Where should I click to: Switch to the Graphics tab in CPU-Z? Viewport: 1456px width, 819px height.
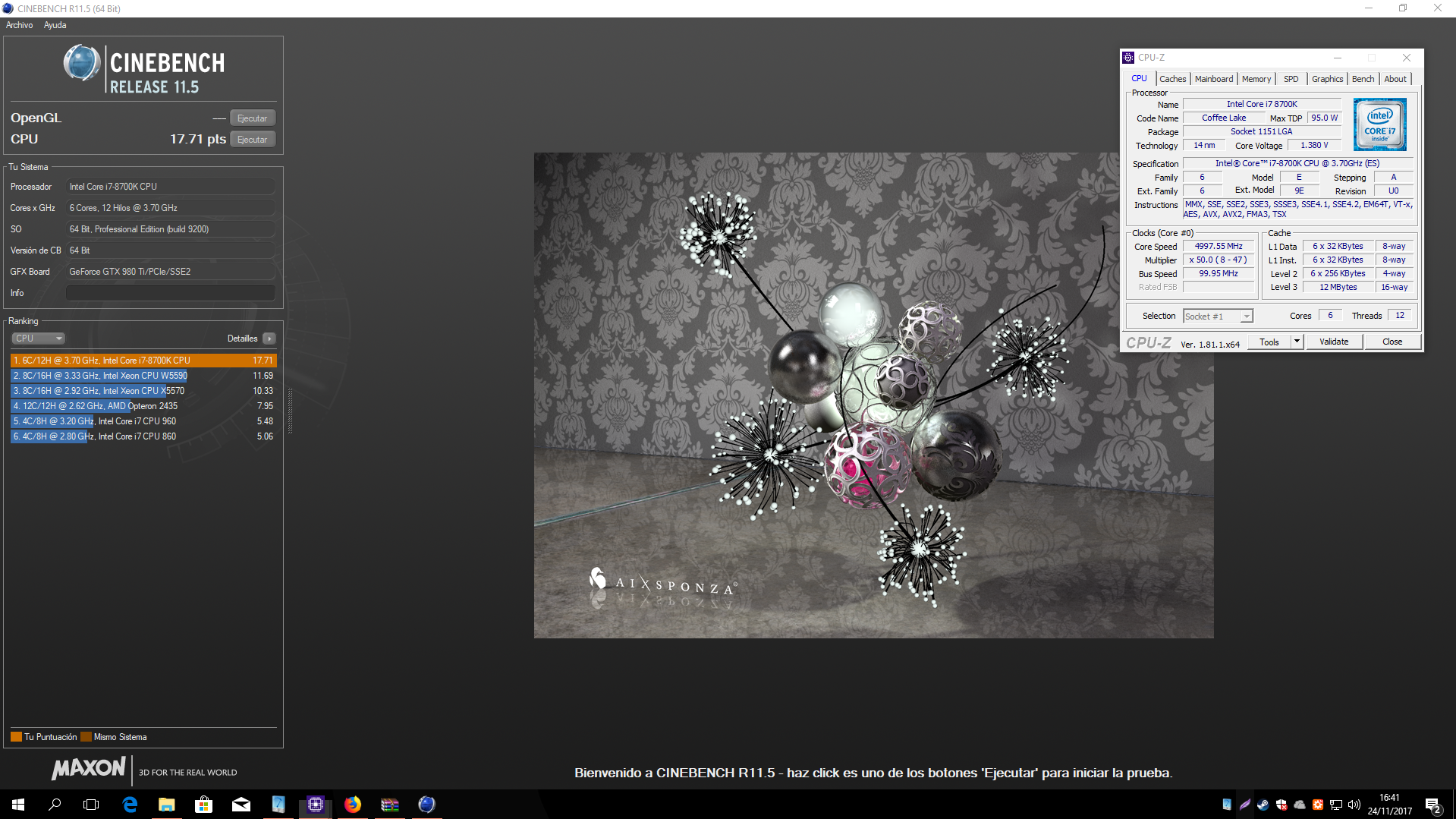point(1328,79)
